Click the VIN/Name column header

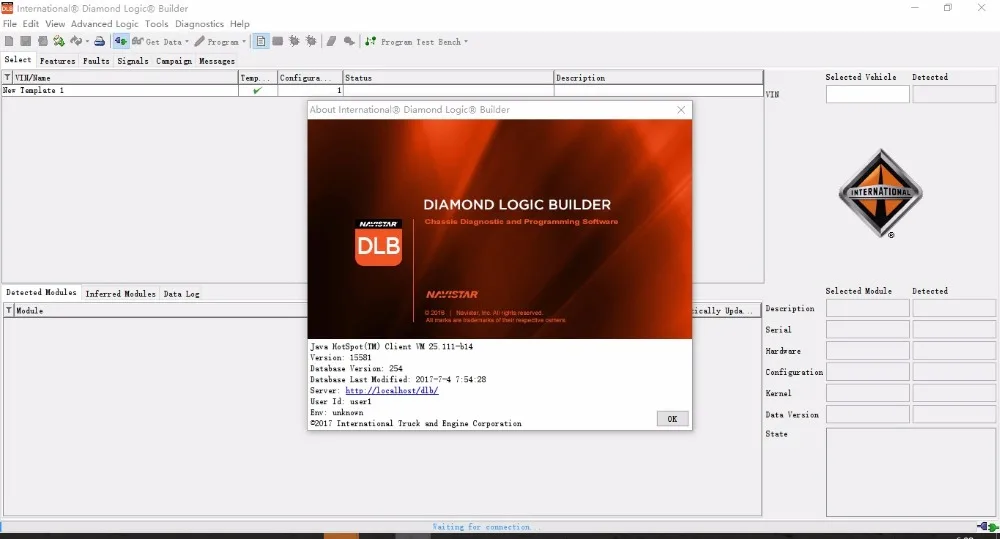126,77
